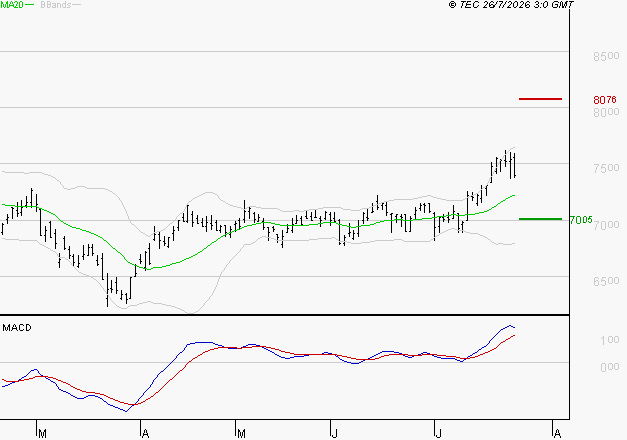Click the first J month marker
Screen dimensions: 627x440
point(334,434)
